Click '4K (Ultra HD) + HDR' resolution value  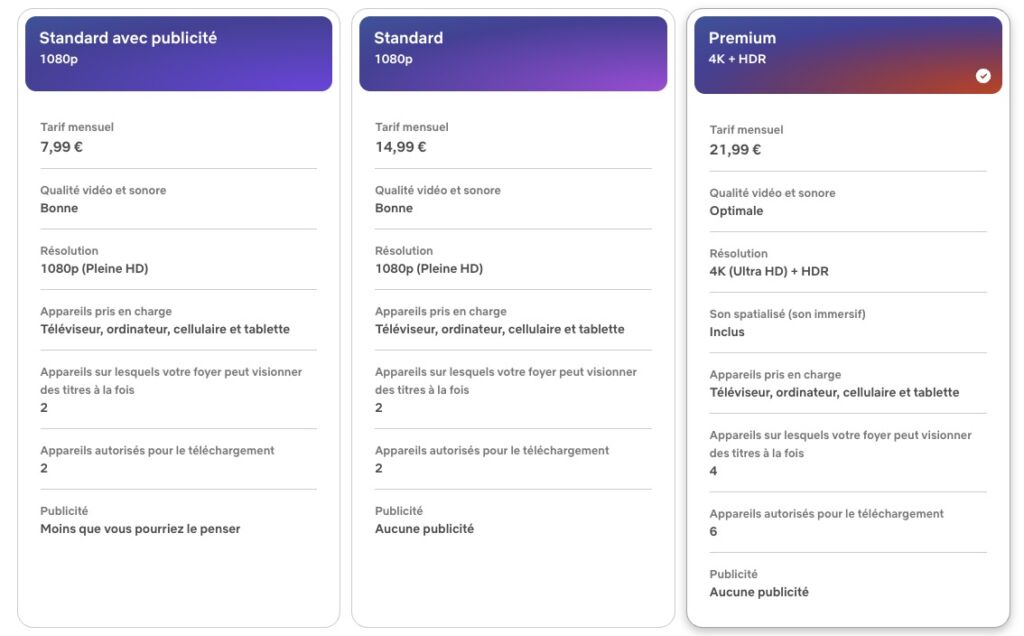(x=769, y=272)
